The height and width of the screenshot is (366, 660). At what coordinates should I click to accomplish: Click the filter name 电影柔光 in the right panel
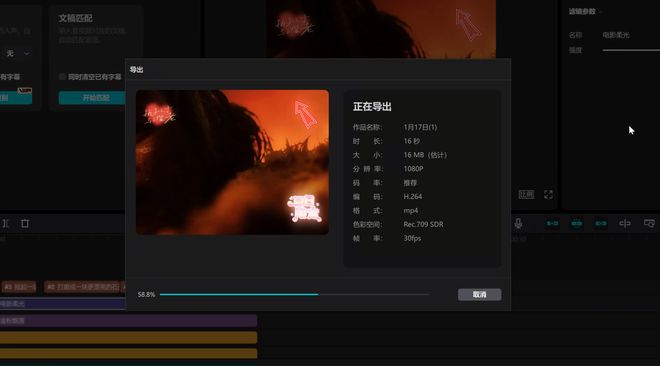click(x=616, y=35)
